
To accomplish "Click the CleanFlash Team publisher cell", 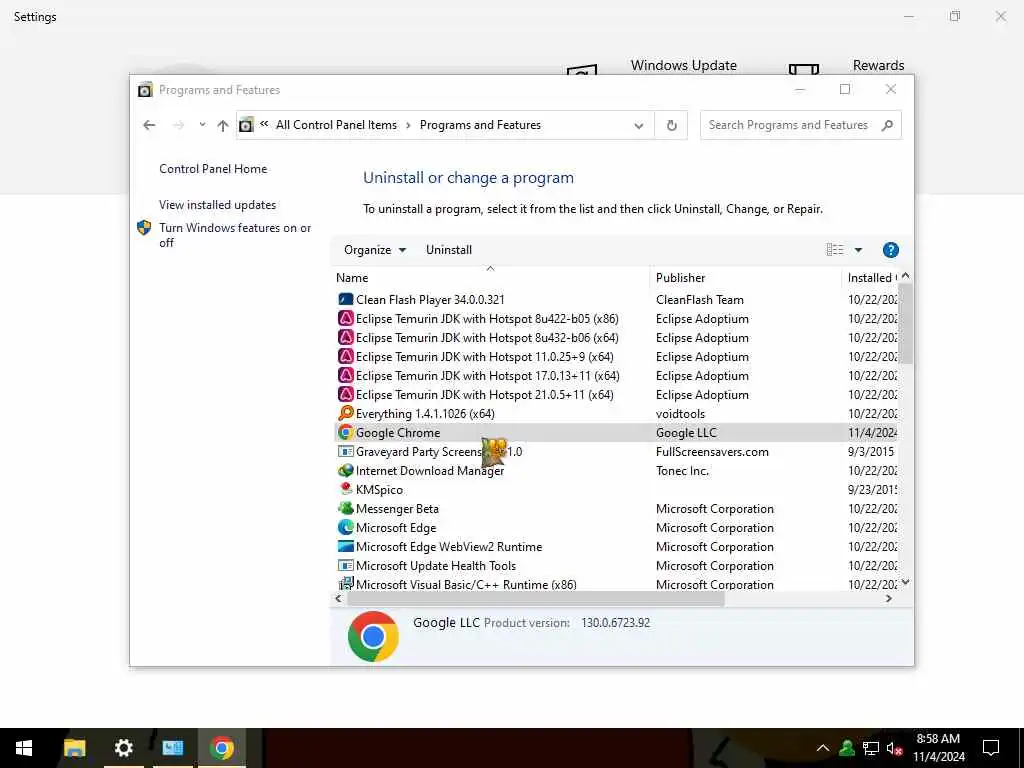I will click(x=699, y=300).
